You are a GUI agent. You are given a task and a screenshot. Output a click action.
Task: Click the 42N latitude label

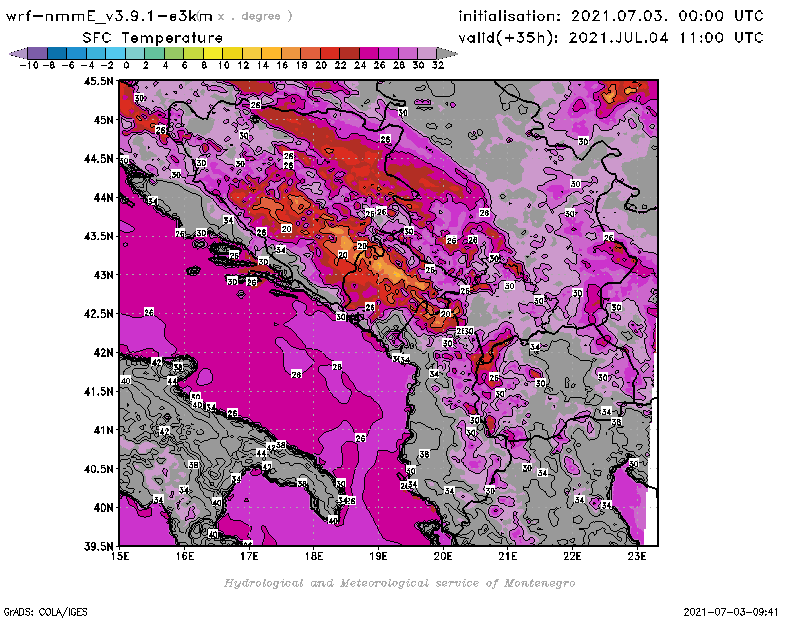(103, 352)
